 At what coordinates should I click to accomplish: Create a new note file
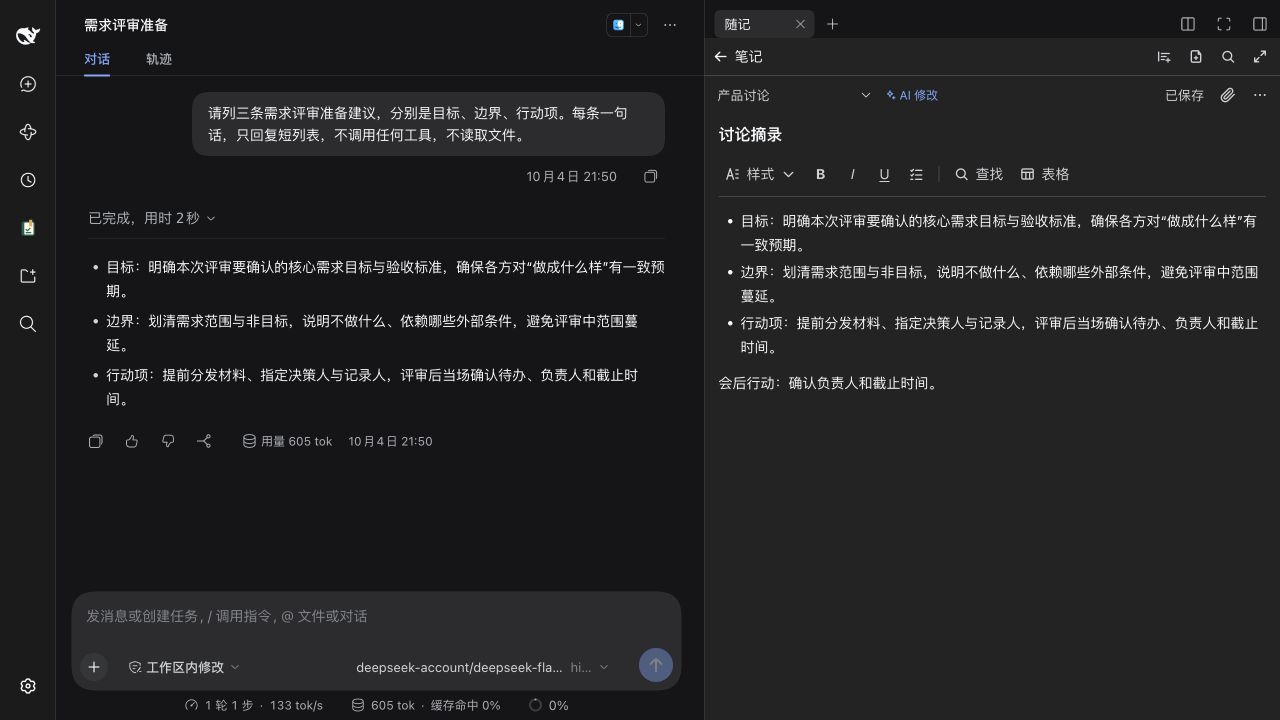[x=1196, y=57]
